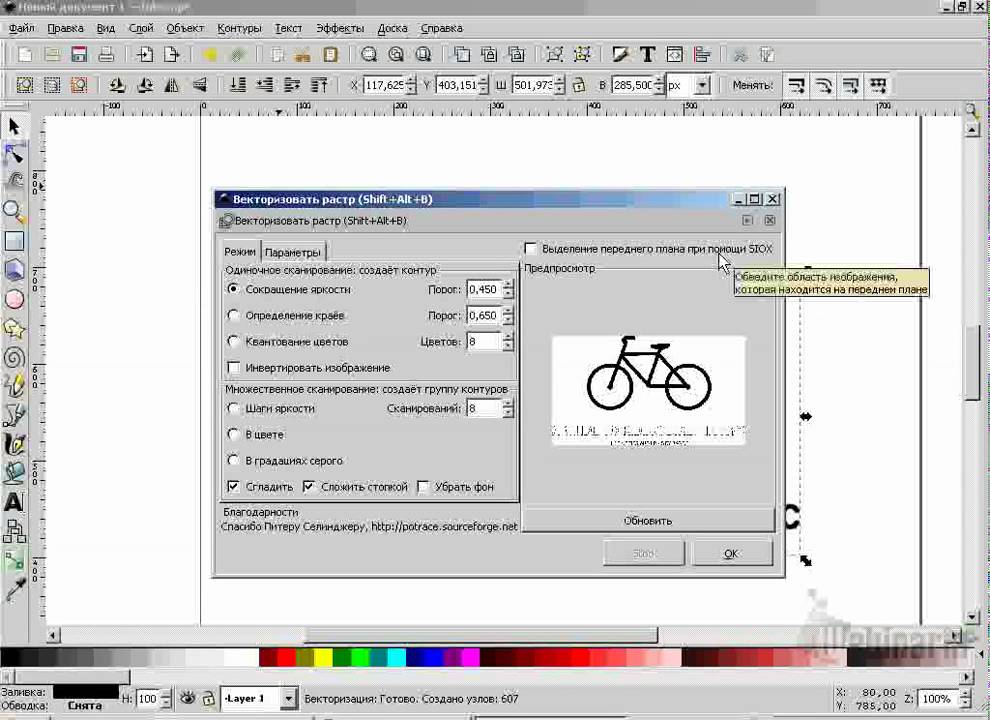Select the Zoom magnifier tool
This screenshot has width=990, height=720.
(x=14, y=211)
